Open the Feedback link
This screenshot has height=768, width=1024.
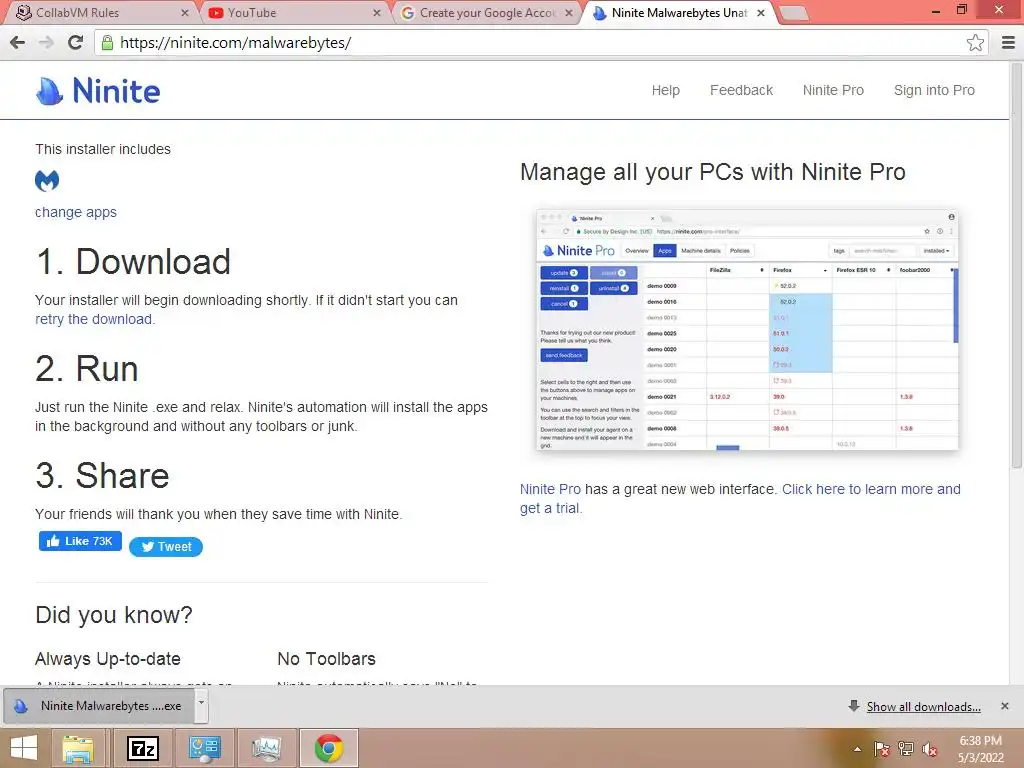741,90
